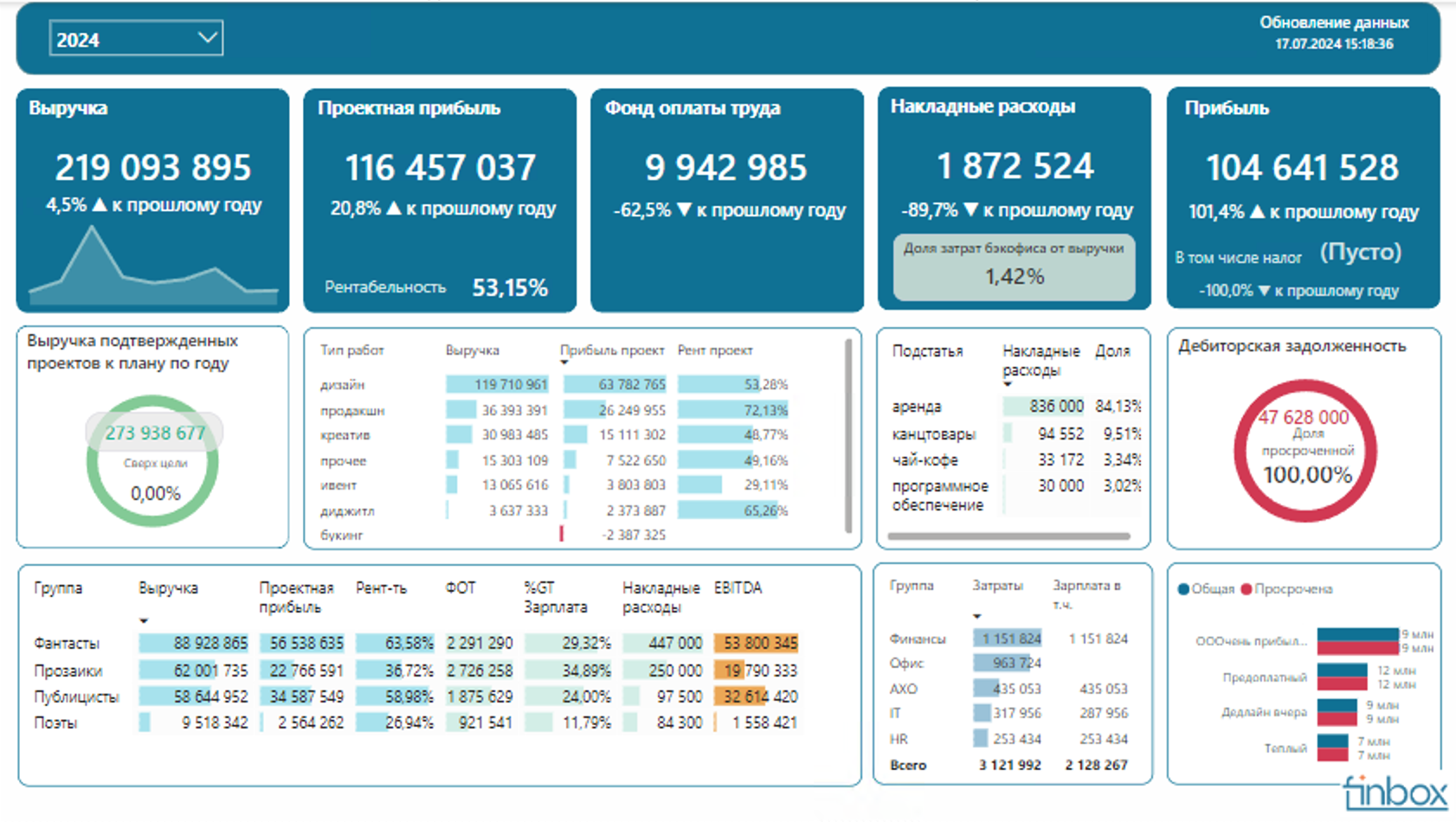Click the overhead table horizontal scrollbar
This screenshot has width=1456, height=822.
[x=1009, y=536]
